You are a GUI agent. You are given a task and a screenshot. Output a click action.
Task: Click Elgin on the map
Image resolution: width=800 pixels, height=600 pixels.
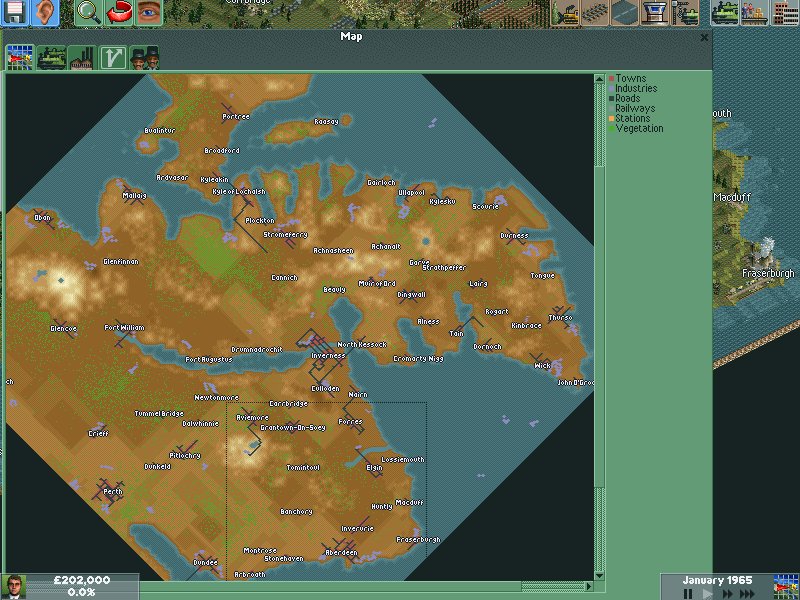pyautogui.click(x=374, y=468)
